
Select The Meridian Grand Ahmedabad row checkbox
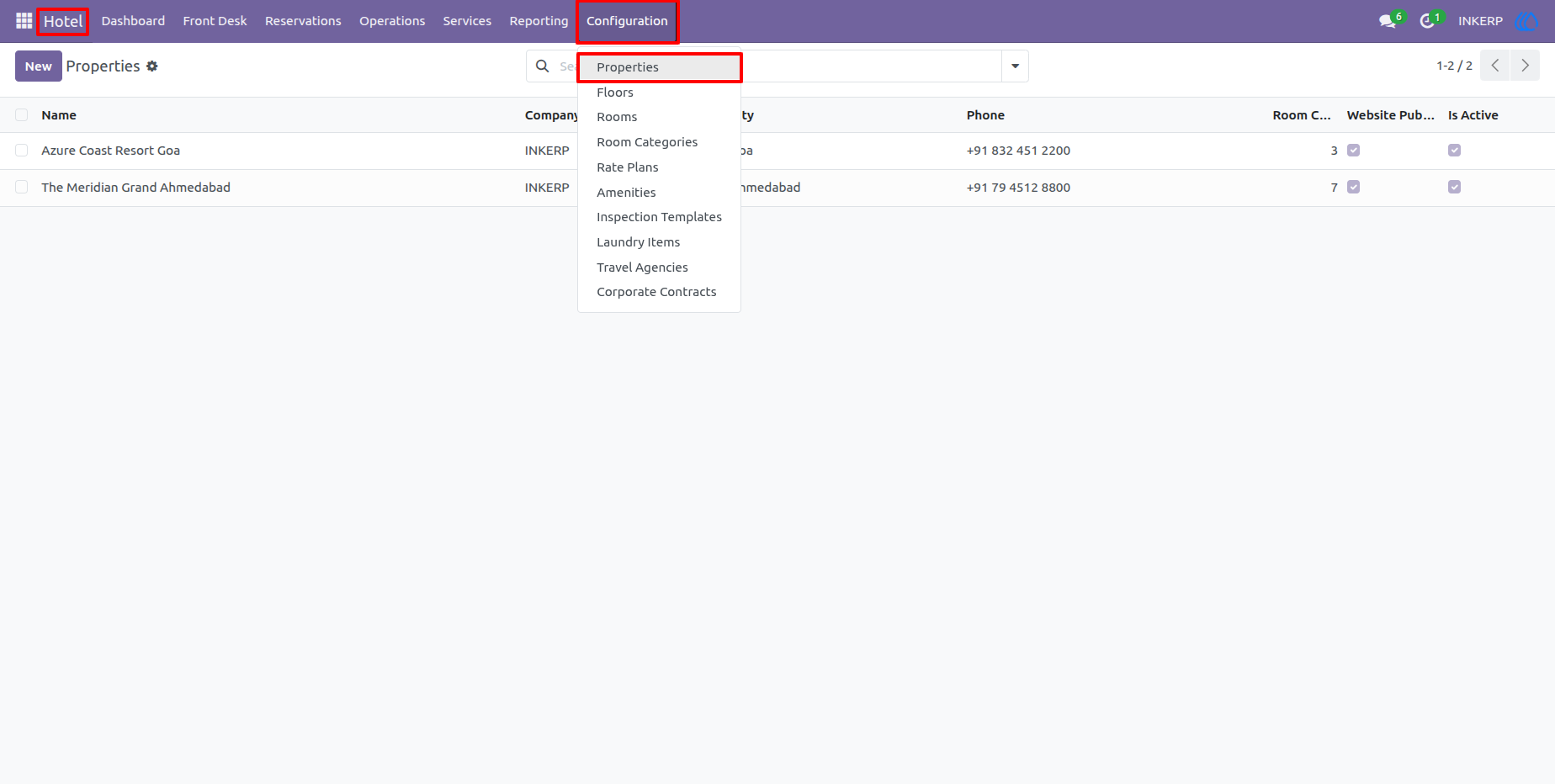click(x=22, y=188)
